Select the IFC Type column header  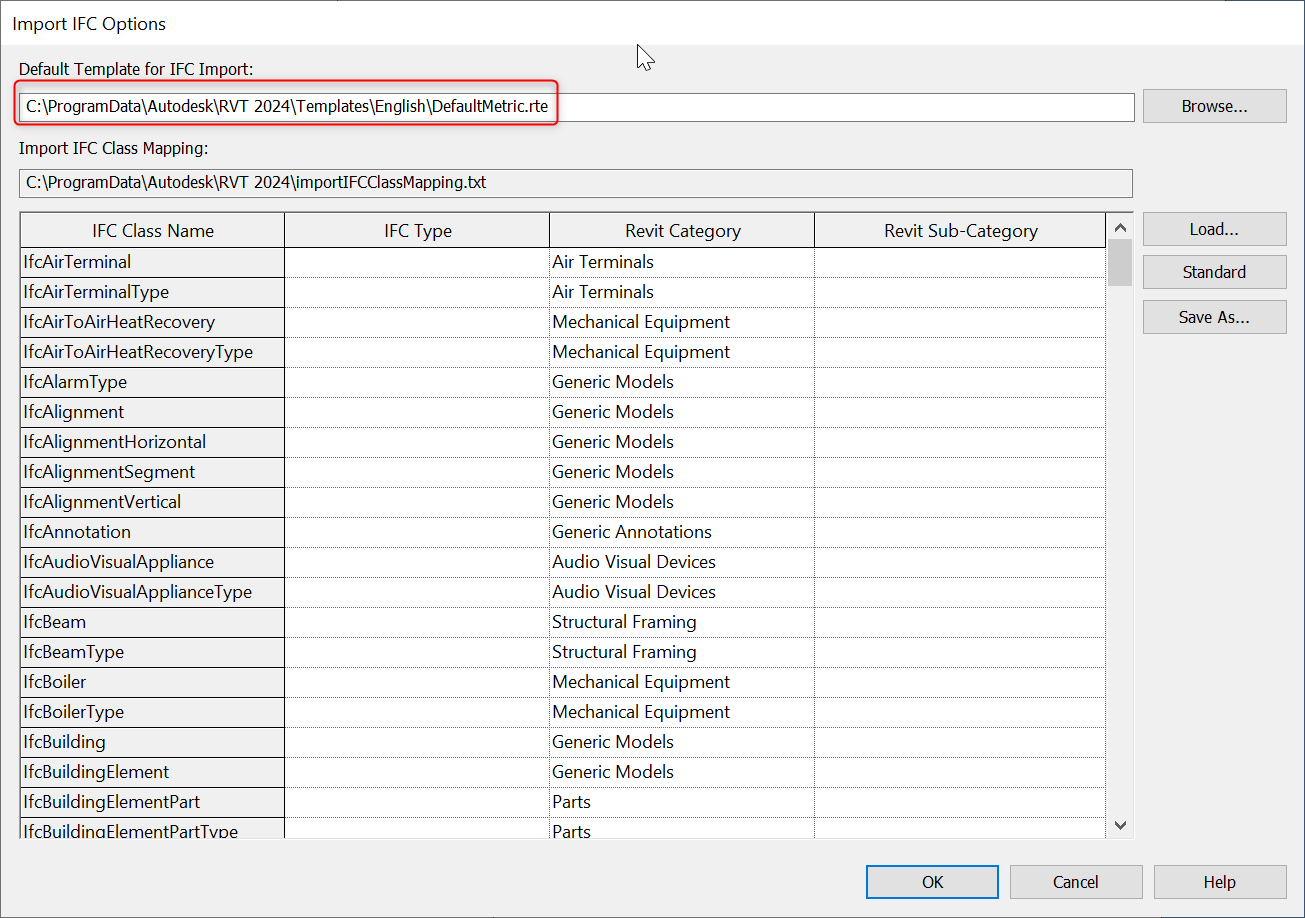click(416, 230)
